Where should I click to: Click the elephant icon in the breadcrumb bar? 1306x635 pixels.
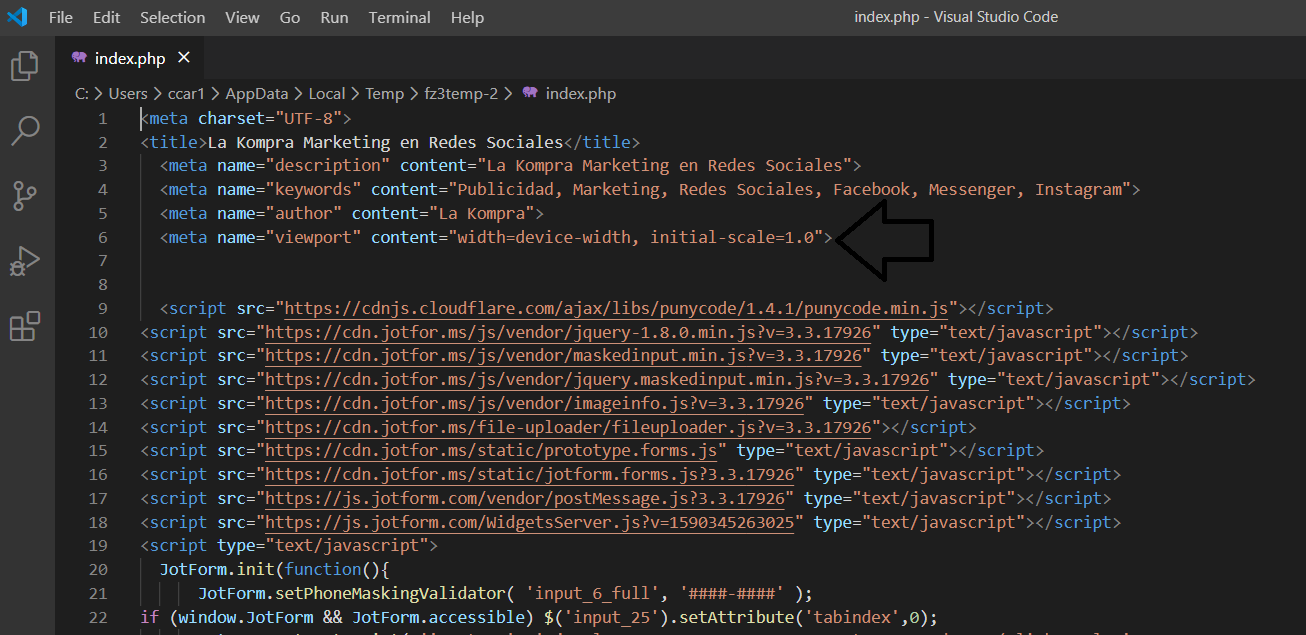pyautogui.click(x=530, y=93)
